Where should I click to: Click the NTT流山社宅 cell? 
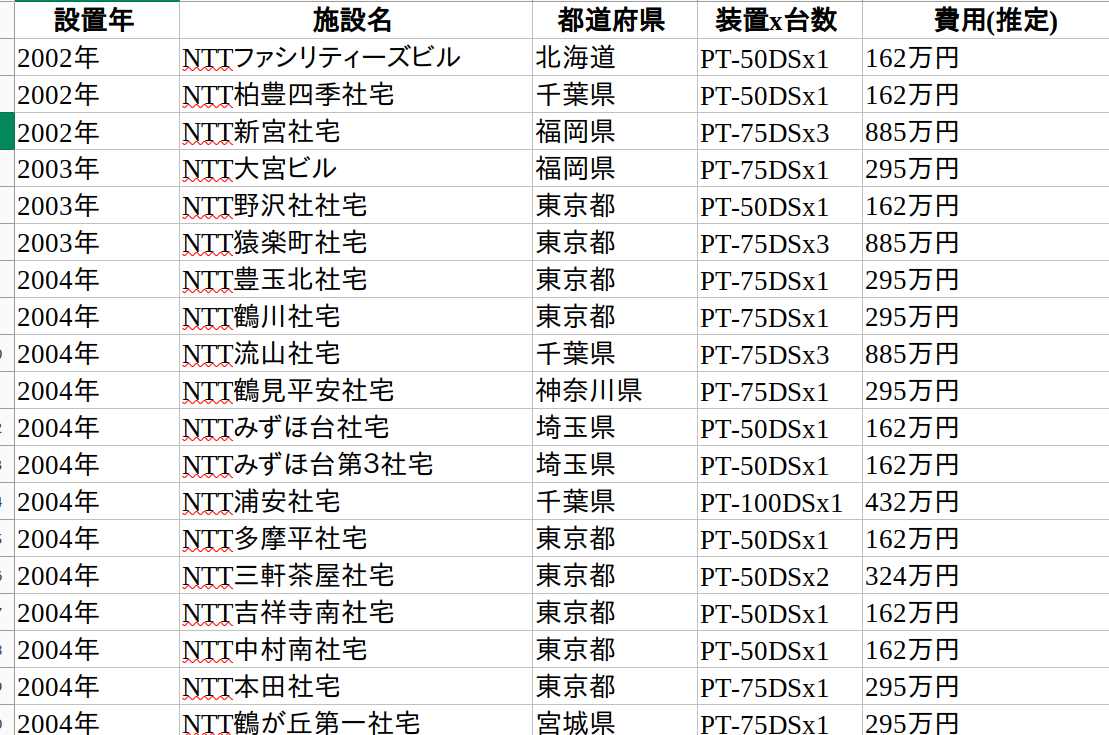pyautogui.click(x=356, y=354)
